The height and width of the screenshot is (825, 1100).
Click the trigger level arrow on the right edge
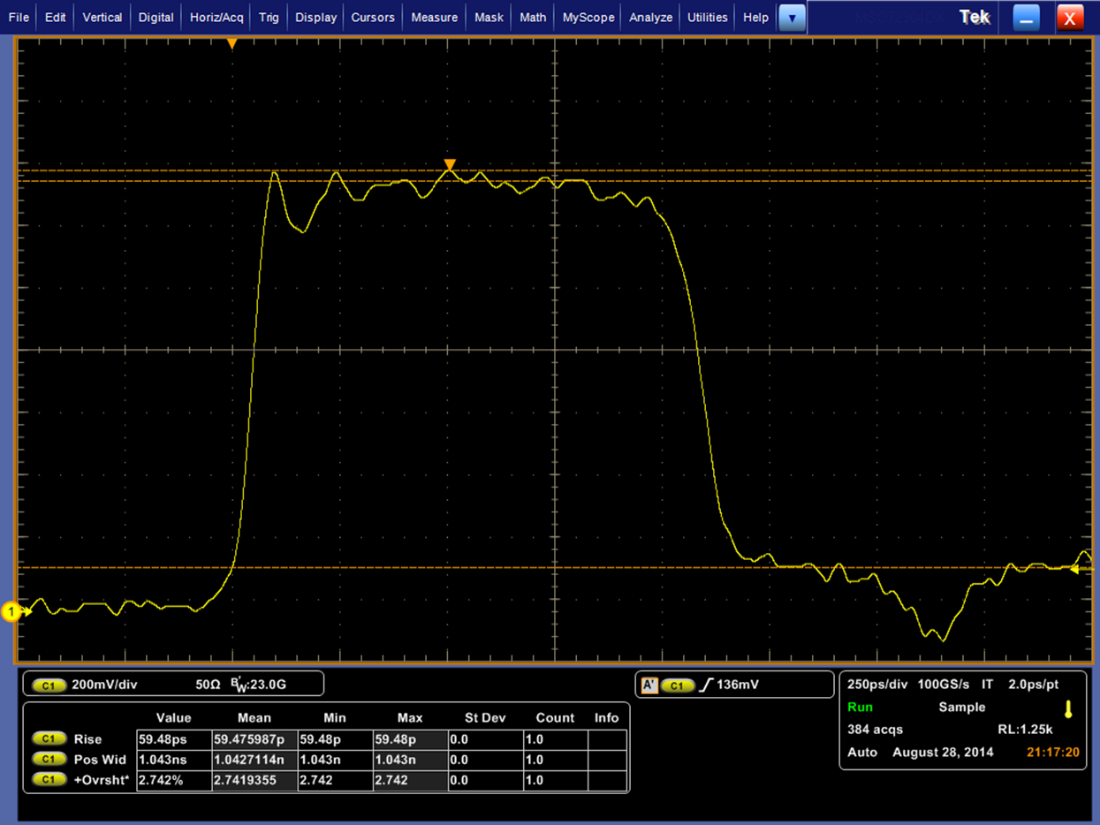(x=1074, y=569)
